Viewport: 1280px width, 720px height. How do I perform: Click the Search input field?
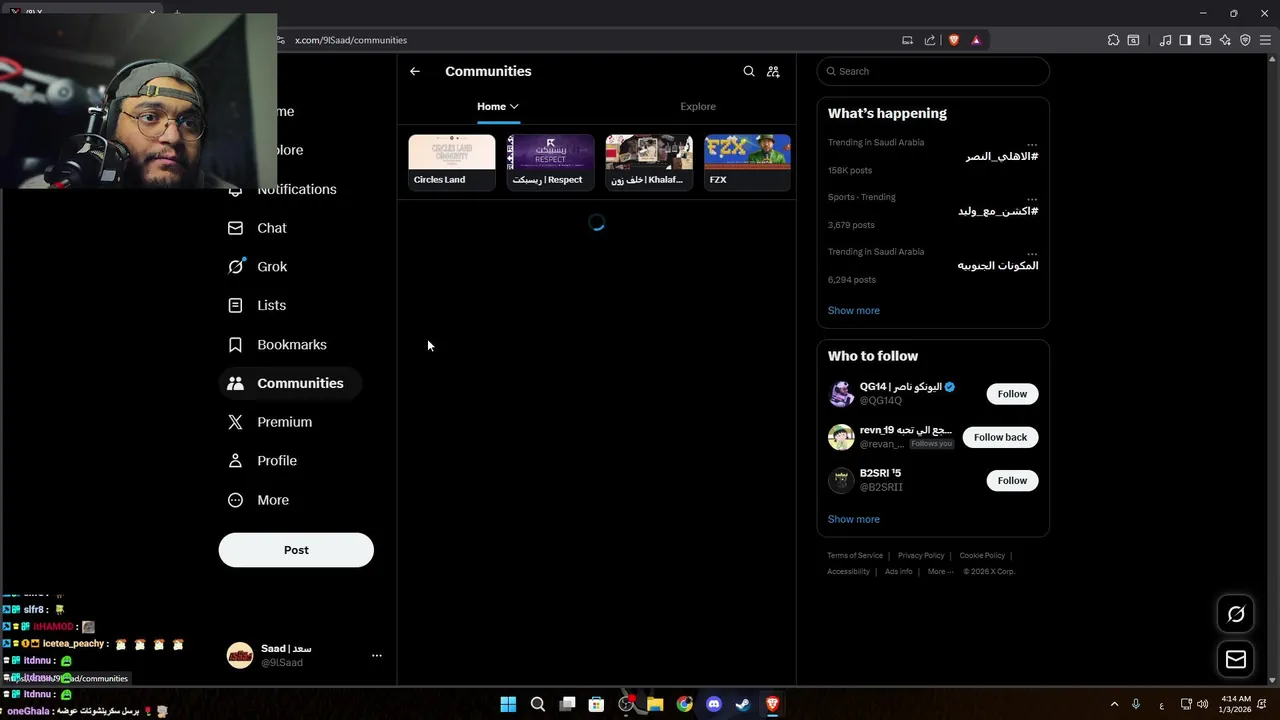(933, 71)
